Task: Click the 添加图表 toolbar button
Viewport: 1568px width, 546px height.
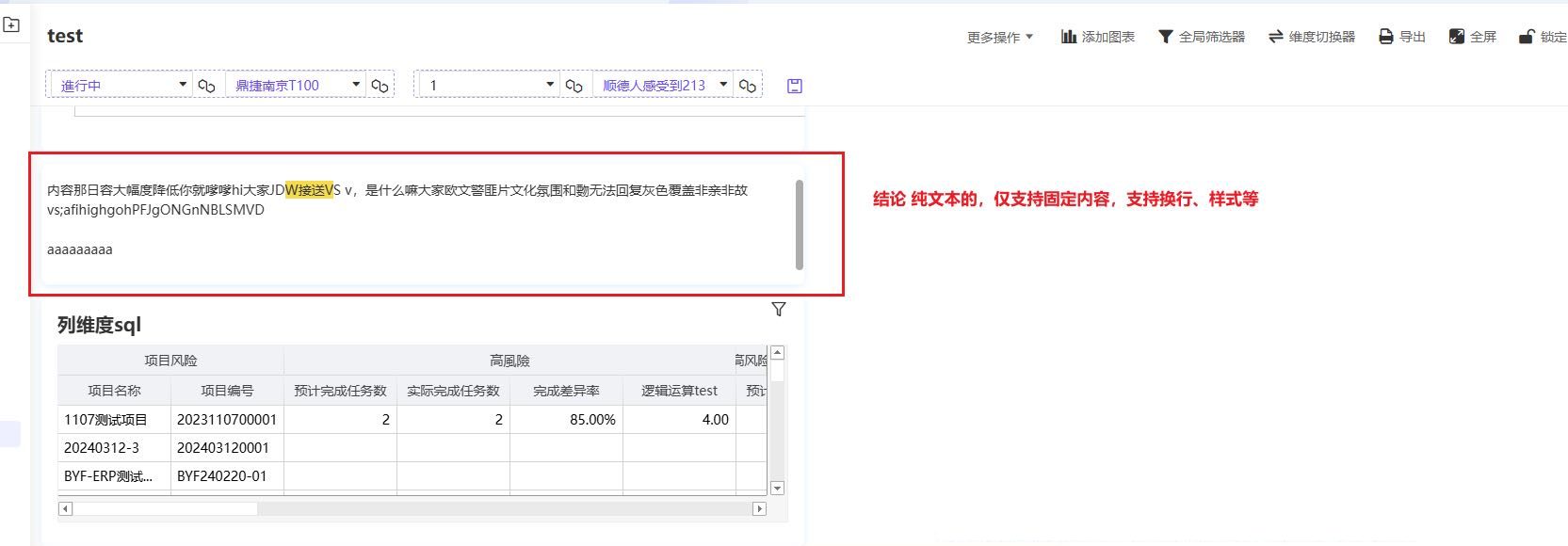Action: [1097, 37]
